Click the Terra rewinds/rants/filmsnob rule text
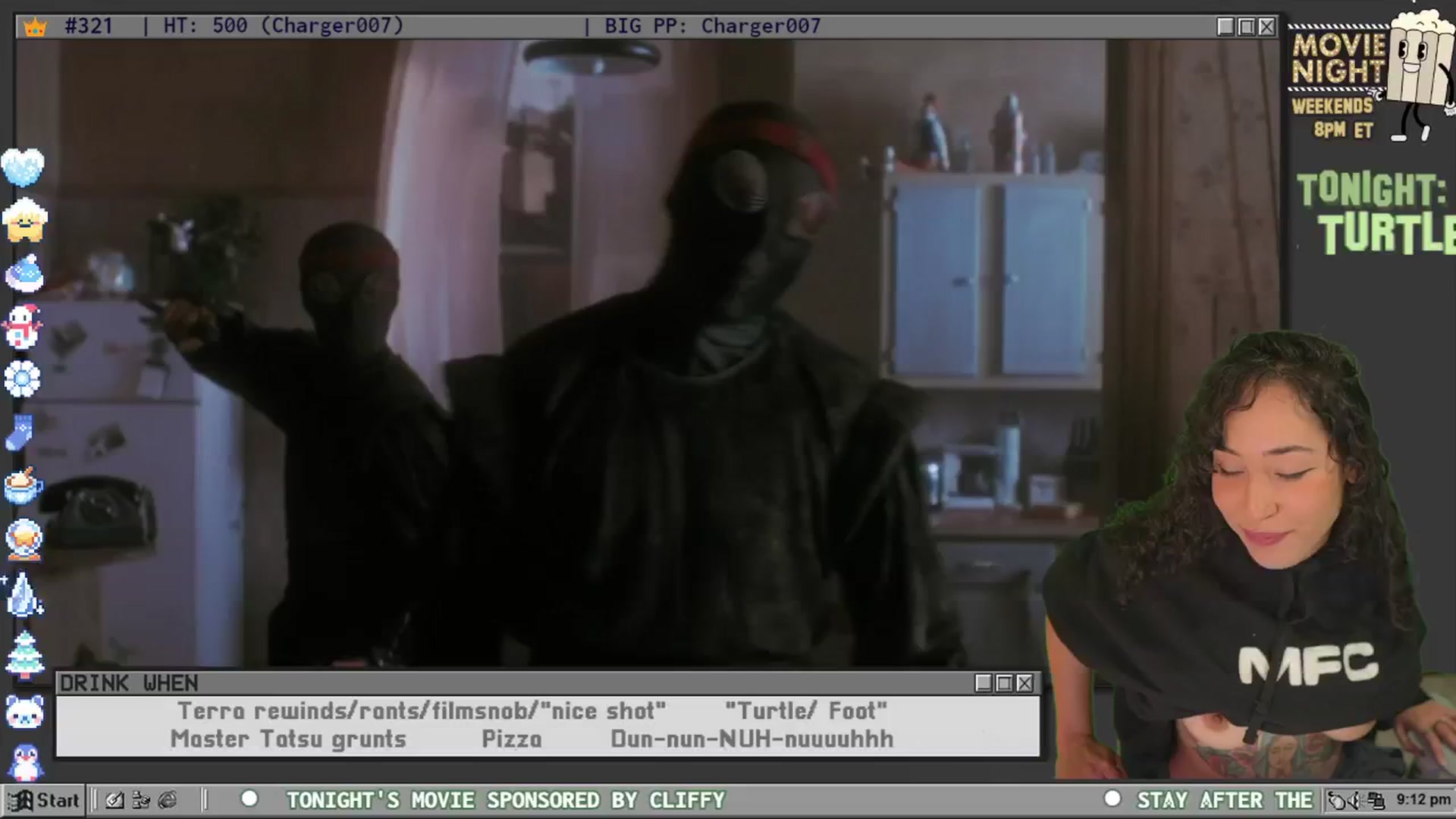The width and height of the screenshot is (1456, 819). (x=422, y=711)
